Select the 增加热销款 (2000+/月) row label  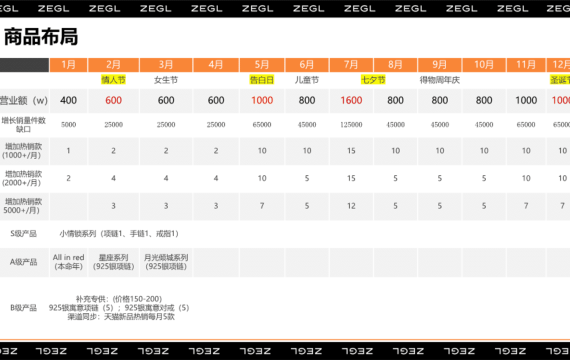[x=23, y=178]
